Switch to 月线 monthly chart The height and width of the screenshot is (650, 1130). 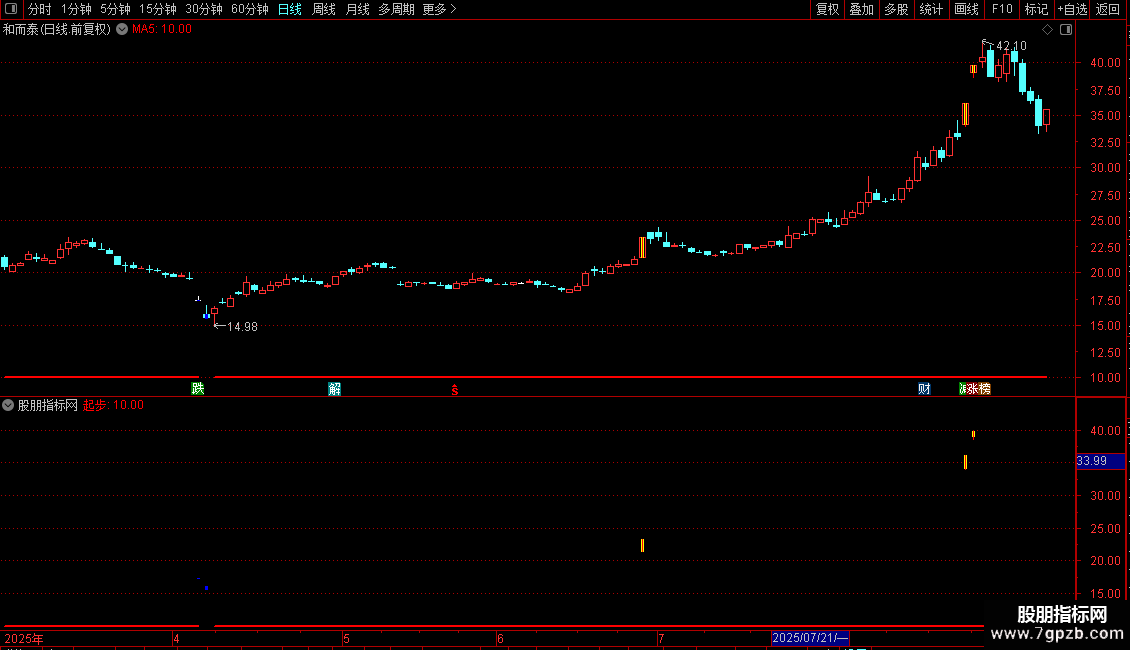[357, 9]
